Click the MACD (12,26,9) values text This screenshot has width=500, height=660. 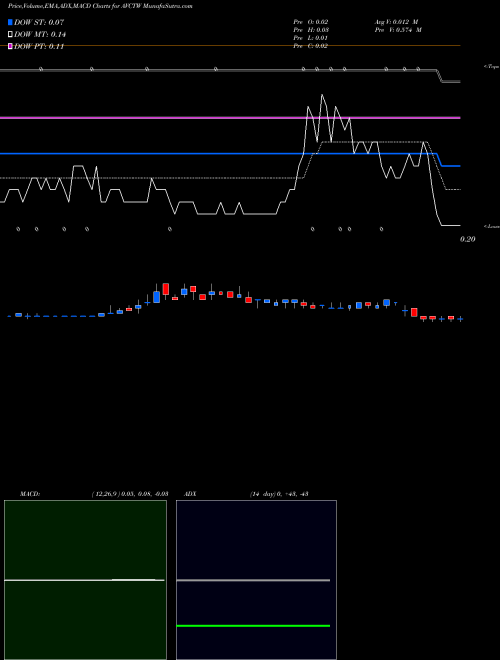click(130, 494)
